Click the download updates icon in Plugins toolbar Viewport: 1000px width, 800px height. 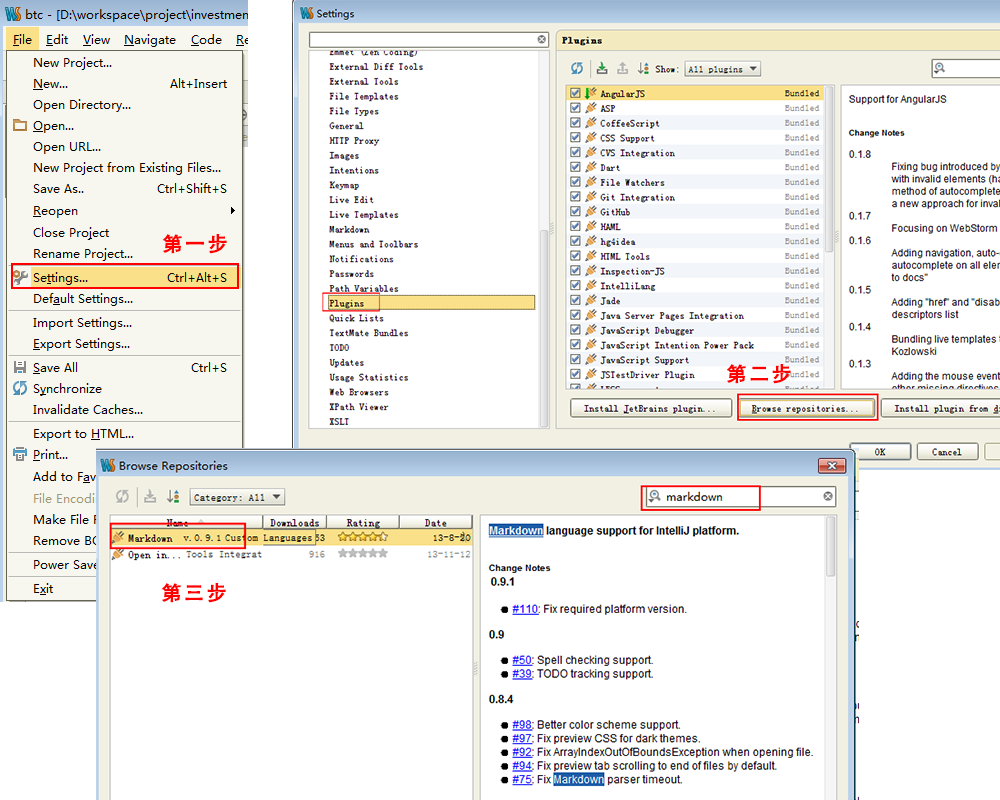tap(602, 68)
